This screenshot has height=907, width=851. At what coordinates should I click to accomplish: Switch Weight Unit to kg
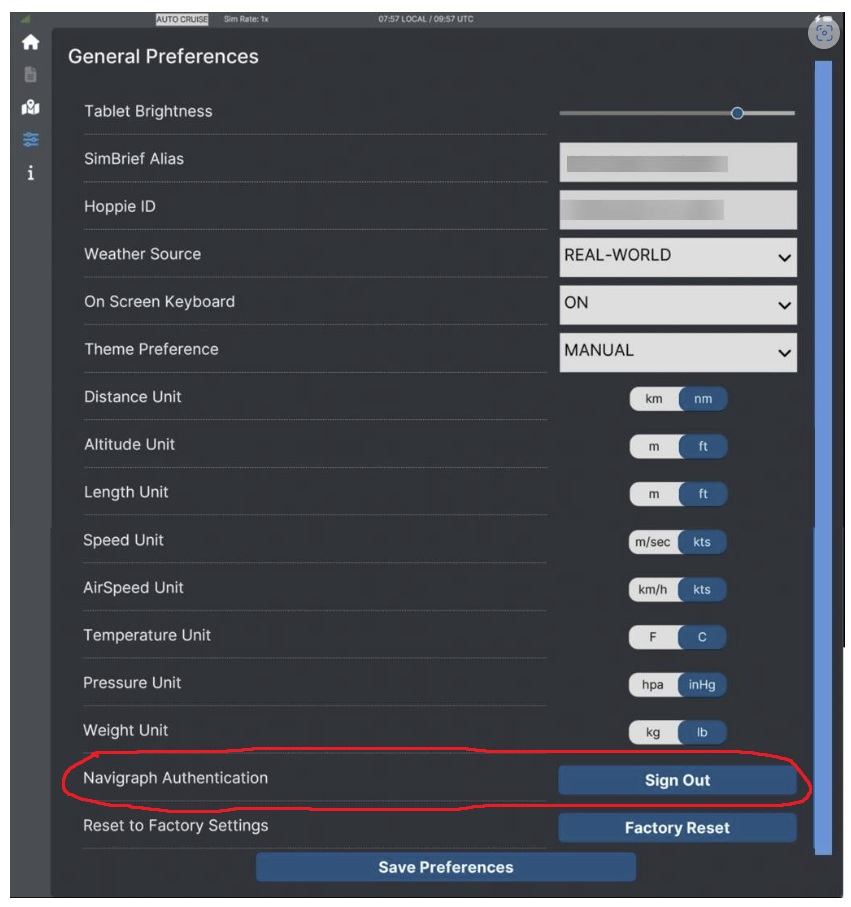(x=653, y=733)
